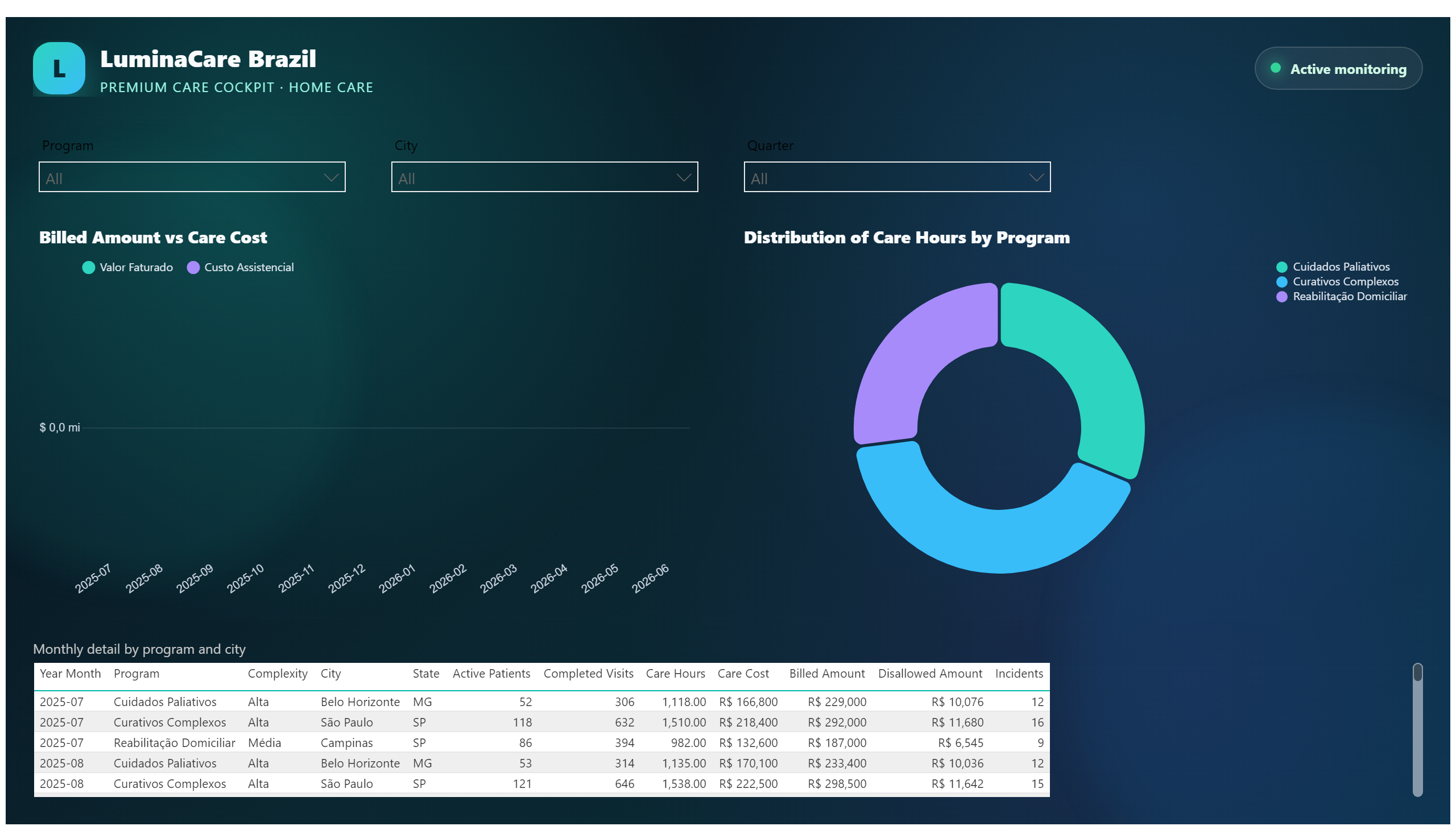The width and height of the screenshot is (1456, 830).
Task: Select the Cuidados Paliativos legend dot
Action: click(x=1281, y=267)
